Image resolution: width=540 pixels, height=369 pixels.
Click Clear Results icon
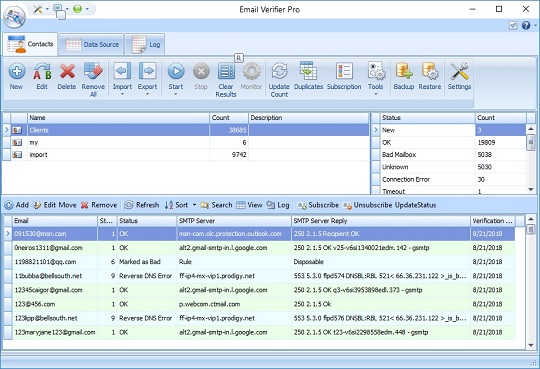tap(226, 71)
